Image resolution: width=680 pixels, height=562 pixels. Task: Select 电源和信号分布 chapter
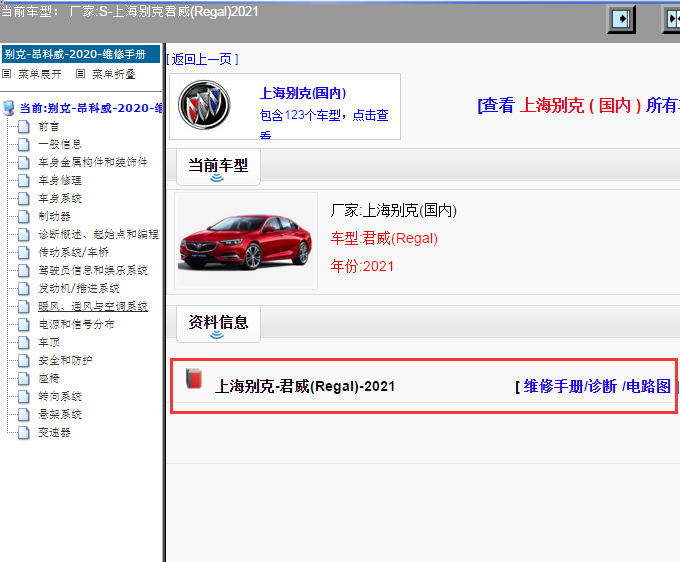(76, 324)
